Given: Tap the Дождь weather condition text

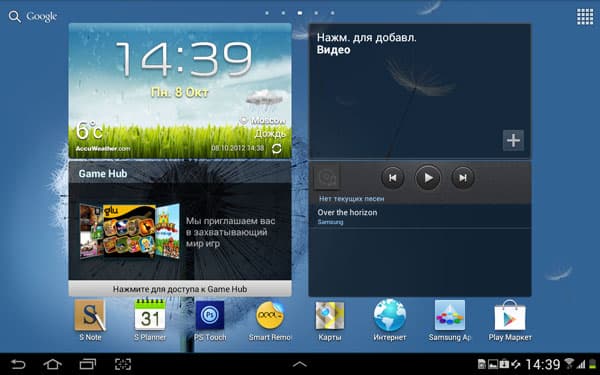Looking at the screenshot, I should tap(271, 134).
